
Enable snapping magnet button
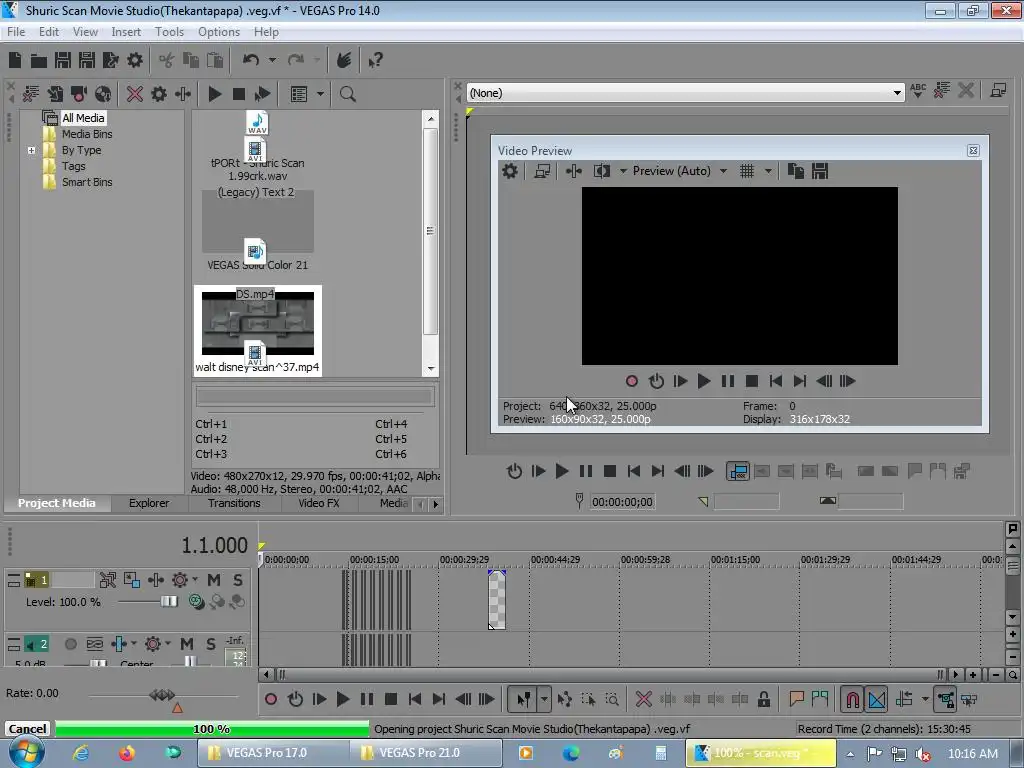tap(852, 699)
